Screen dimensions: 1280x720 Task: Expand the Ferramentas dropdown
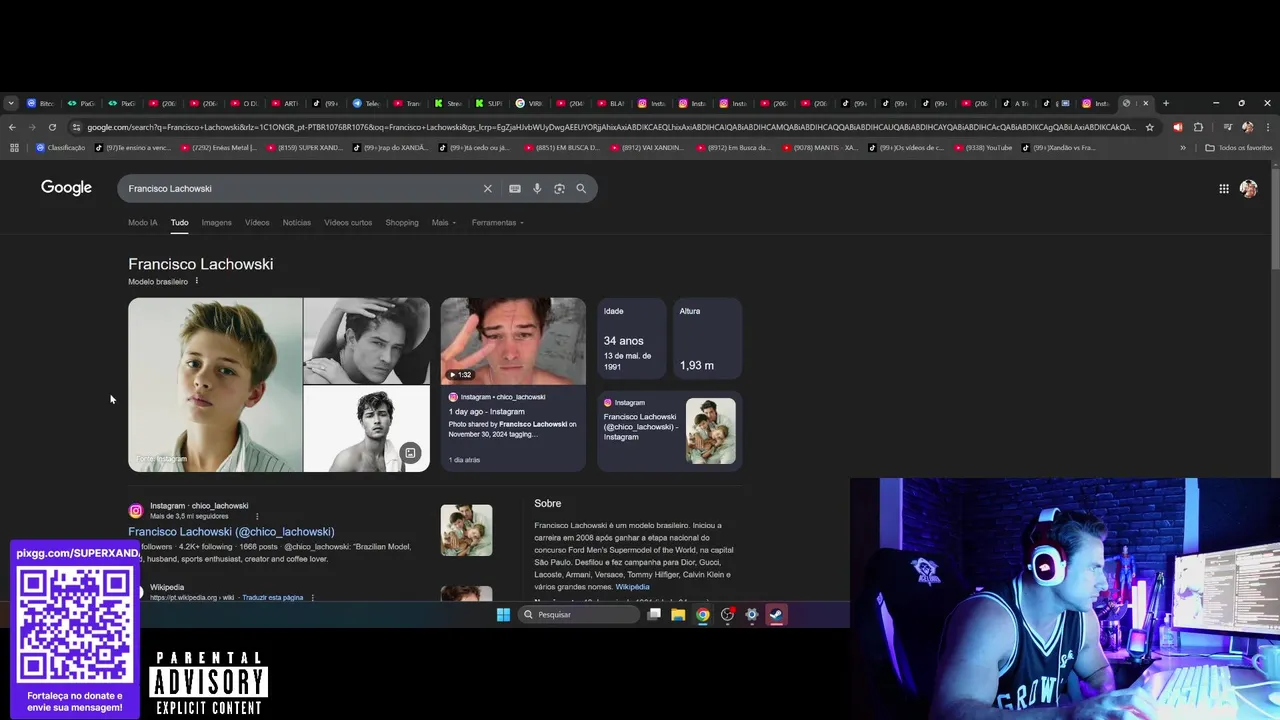(498, 222)
